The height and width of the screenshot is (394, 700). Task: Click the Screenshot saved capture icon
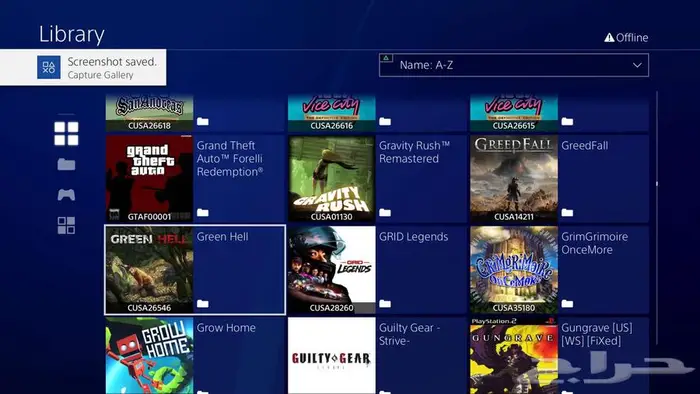(x=49, y=67)
